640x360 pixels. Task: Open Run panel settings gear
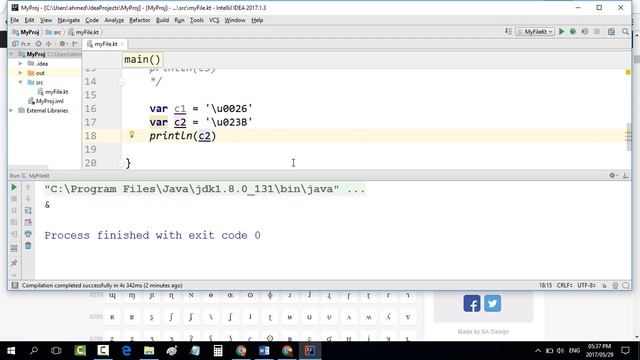(x=613, y=176)
